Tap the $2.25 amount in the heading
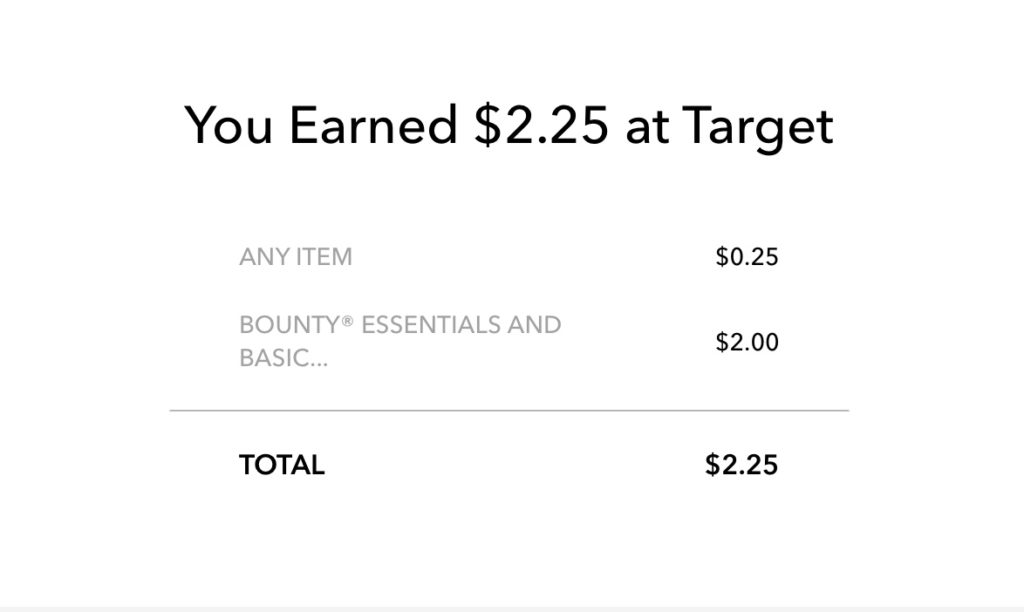 (x=541, y=125)
